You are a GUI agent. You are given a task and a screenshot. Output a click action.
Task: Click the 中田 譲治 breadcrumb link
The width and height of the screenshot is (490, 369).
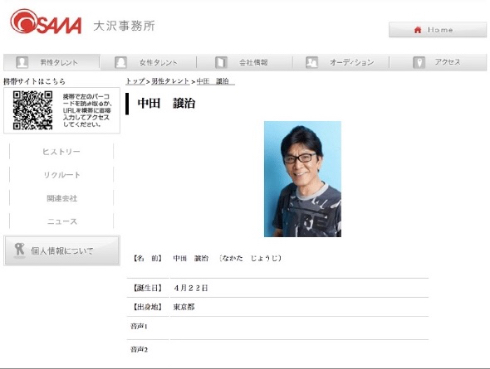215,81
